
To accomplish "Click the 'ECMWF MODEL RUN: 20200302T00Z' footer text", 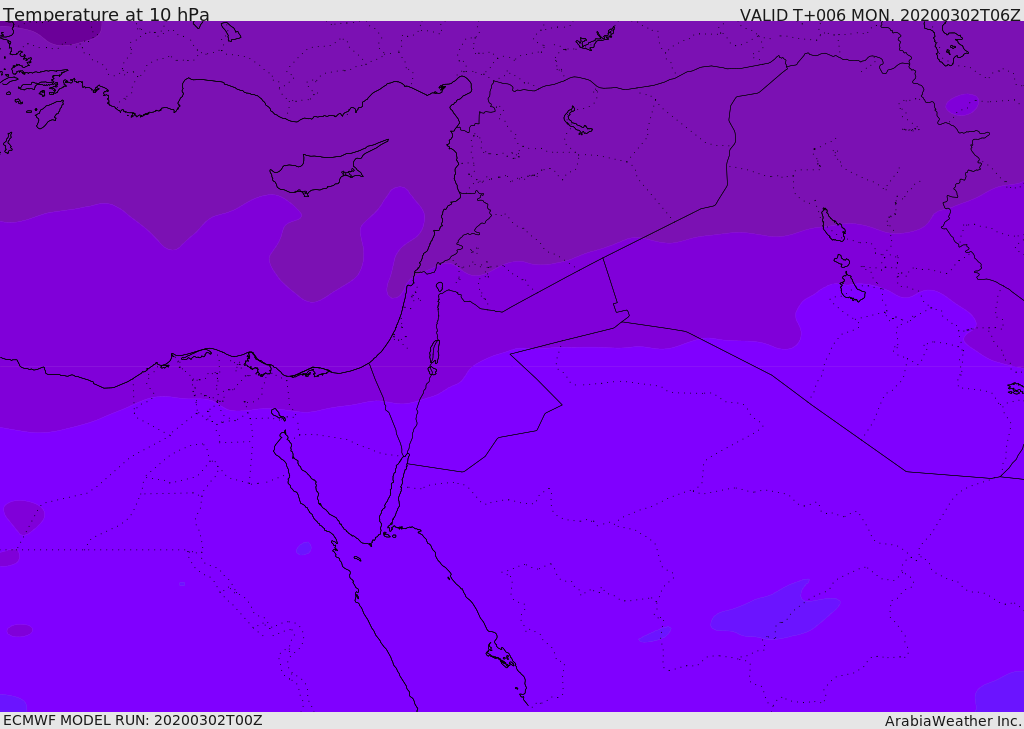I will (133, 720).
